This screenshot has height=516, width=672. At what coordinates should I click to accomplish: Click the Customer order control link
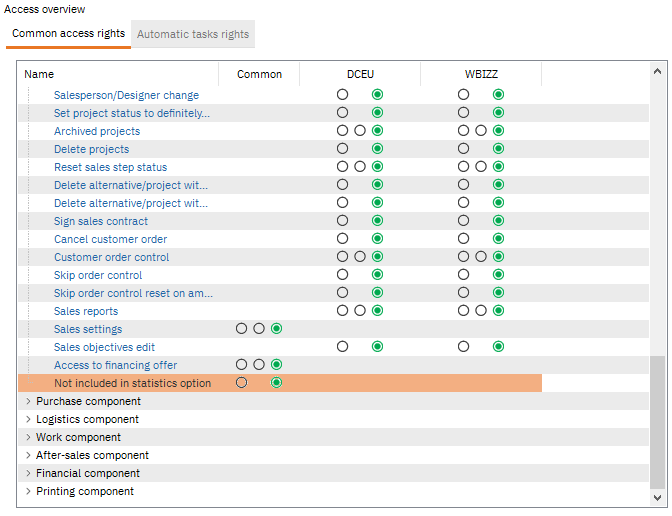111,257
